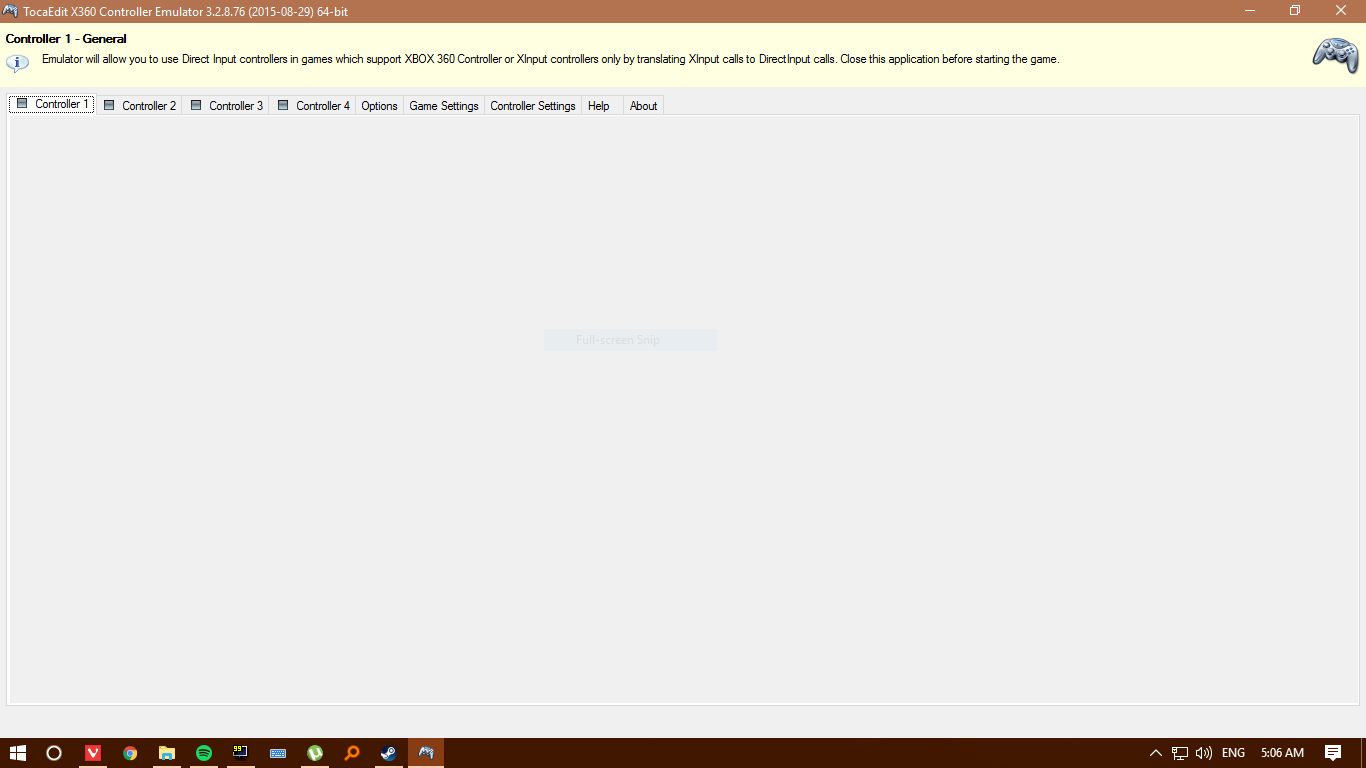
Task: Change ENG input language
Action: pyautogui.click(x=1234, y=753)
